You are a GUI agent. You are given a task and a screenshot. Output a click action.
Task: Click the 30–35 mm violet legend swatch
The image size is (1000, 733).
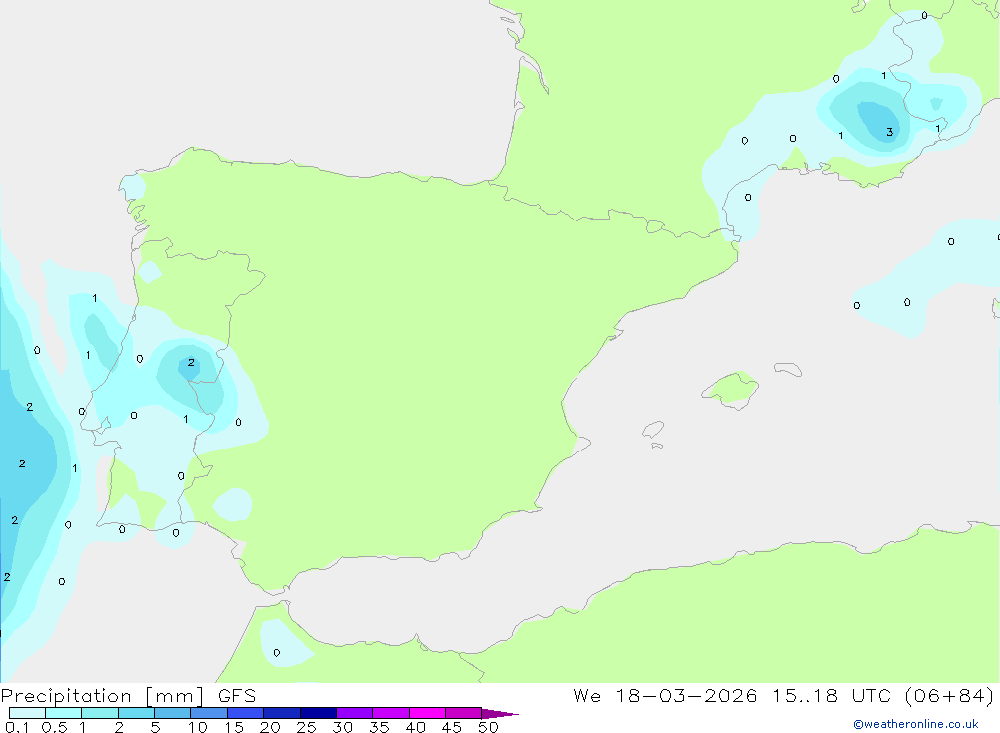click(x=355, y=713)
